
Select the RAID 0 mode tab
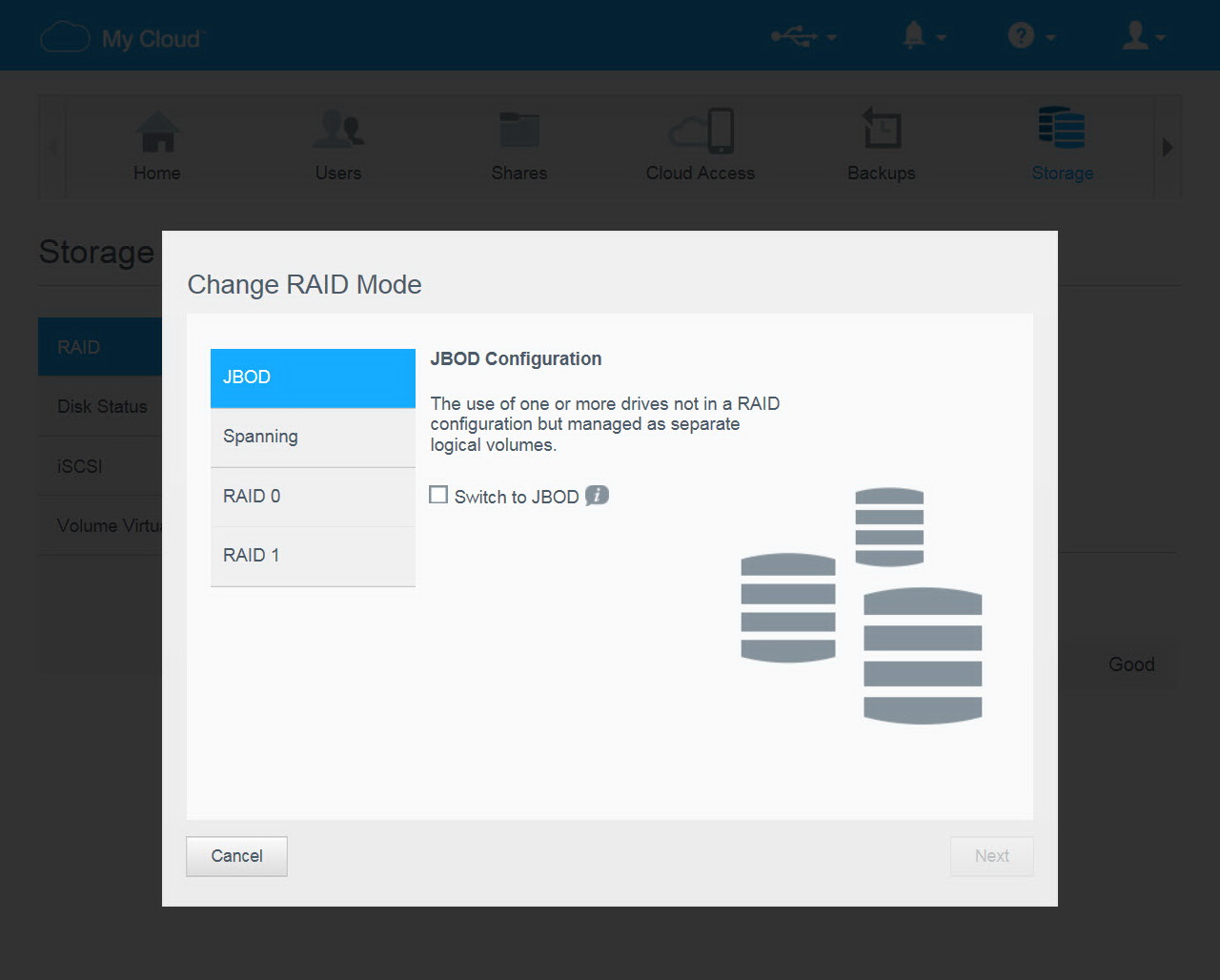[313, 497]
